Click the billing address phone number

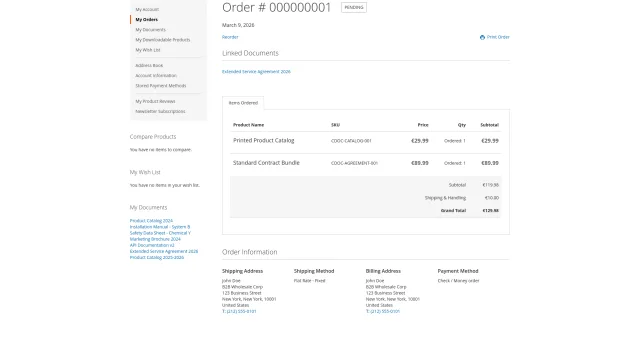pyautogui.click(x=383, y=311)
